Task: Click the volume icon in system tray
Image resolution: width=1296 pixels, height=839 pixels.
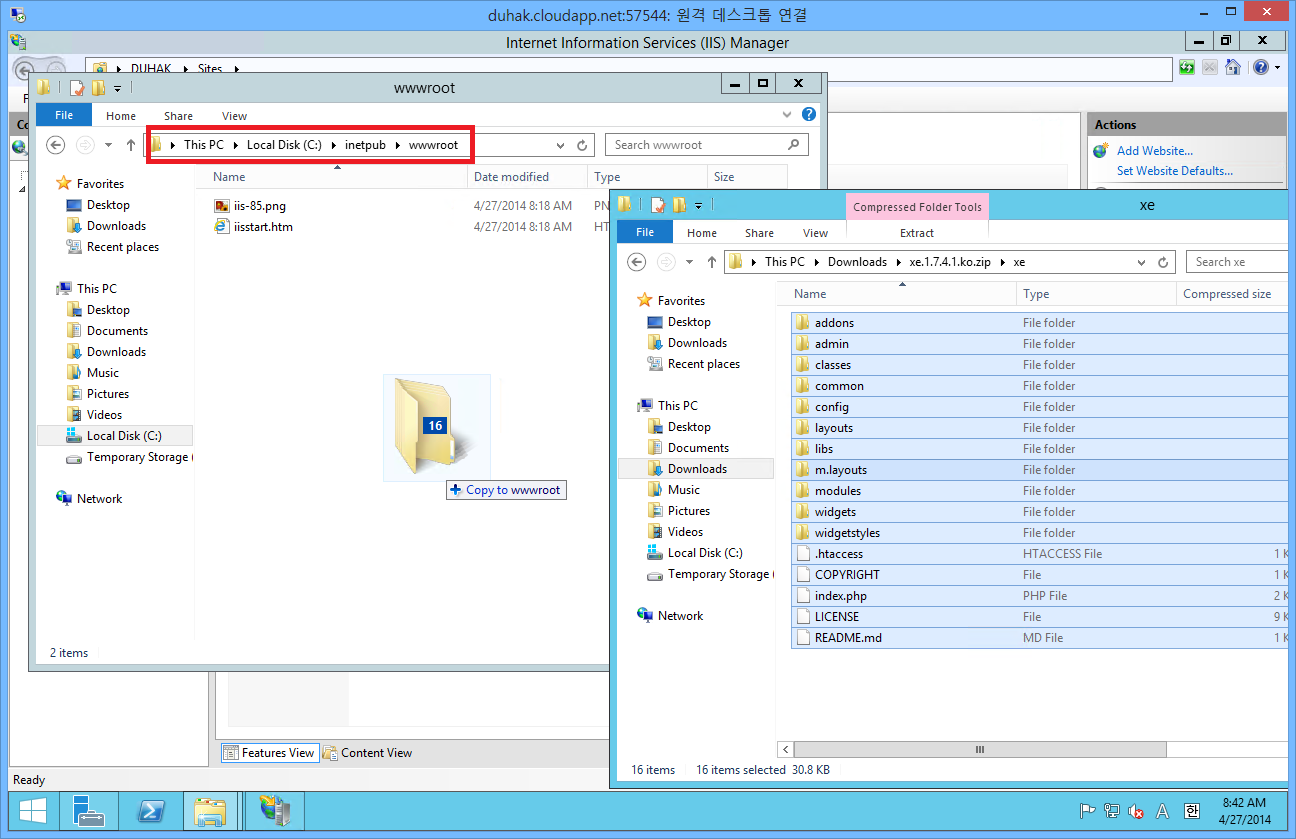Action: [1136, 811]
